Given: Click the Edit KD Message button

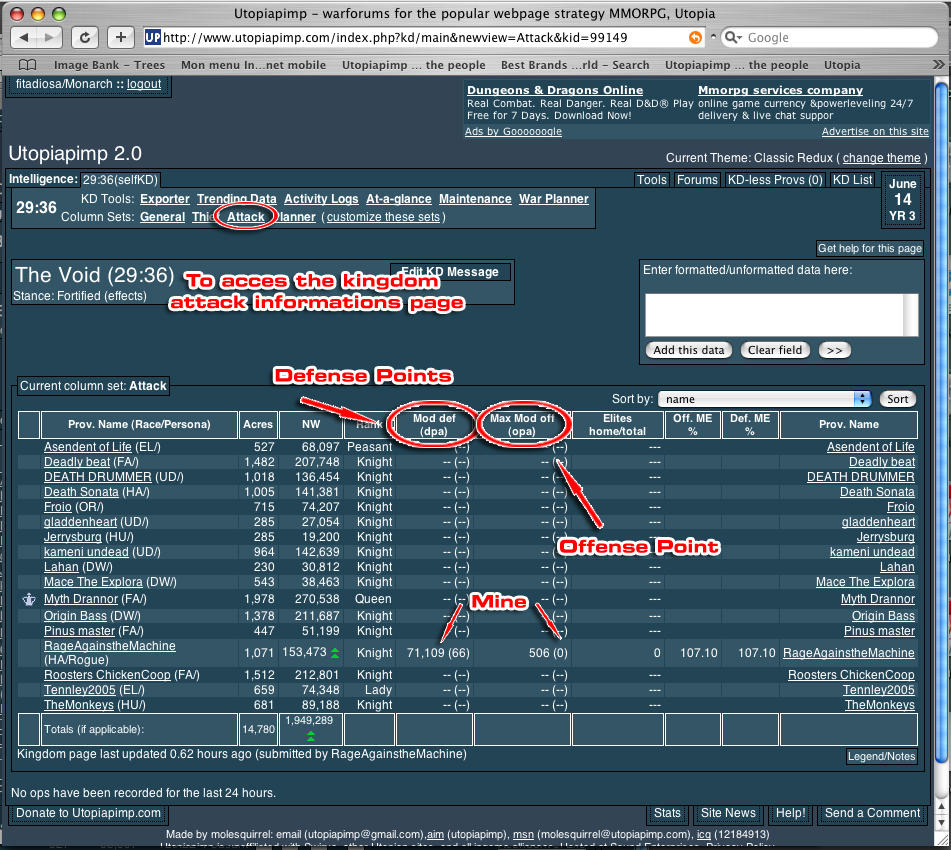Looking at the screenshot, I should [x=450, y=272].
